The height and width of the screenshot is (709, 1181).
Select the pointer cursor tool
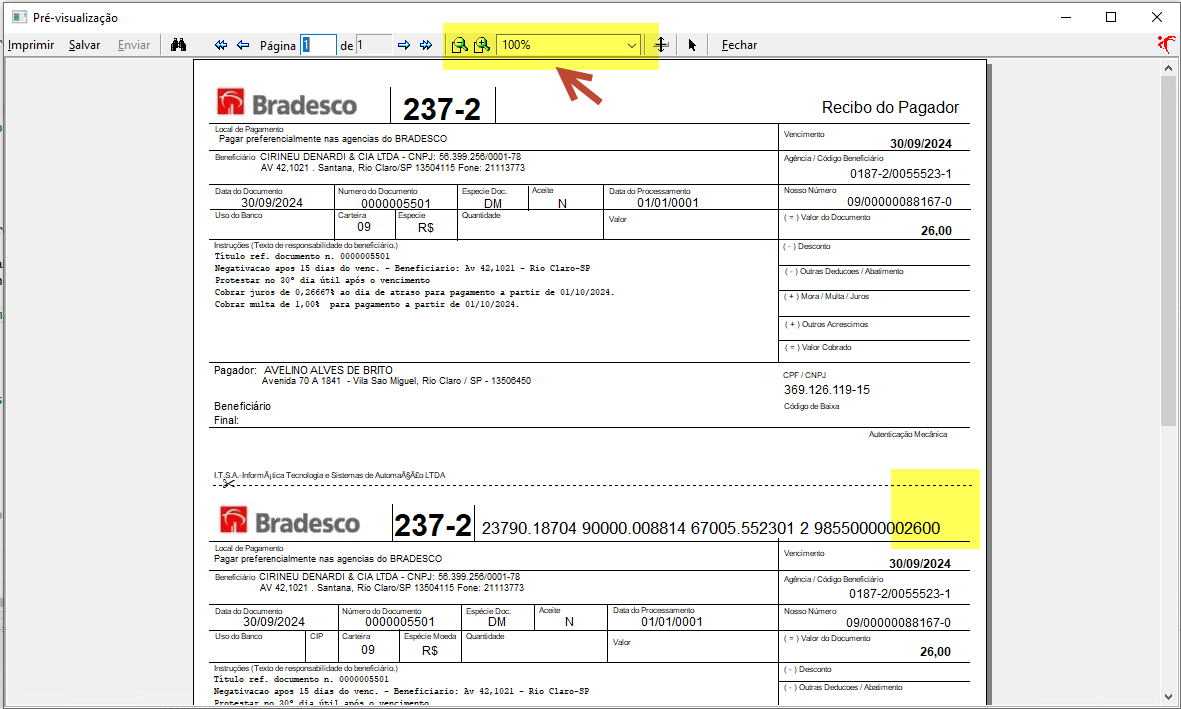tap(692, 45)
